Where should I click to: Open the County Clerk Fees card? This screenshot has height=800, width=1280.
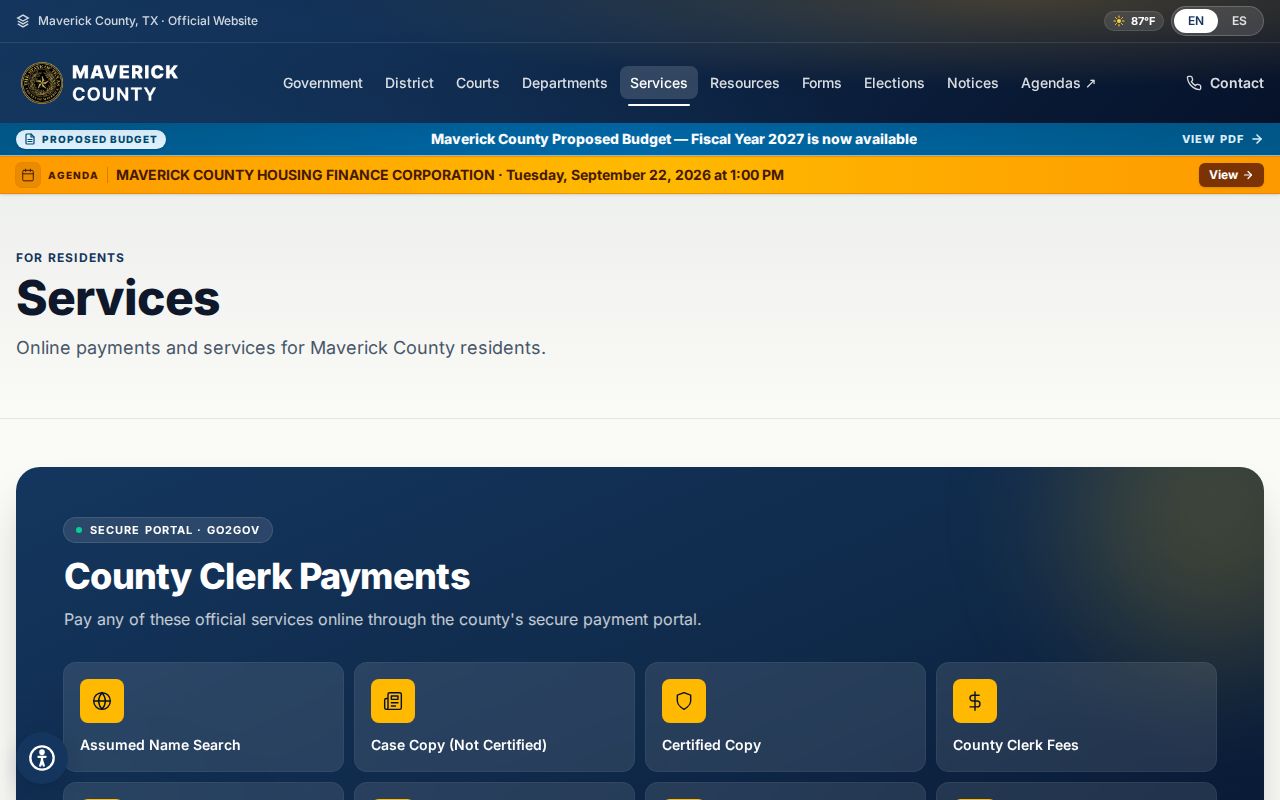[1076, 717]
